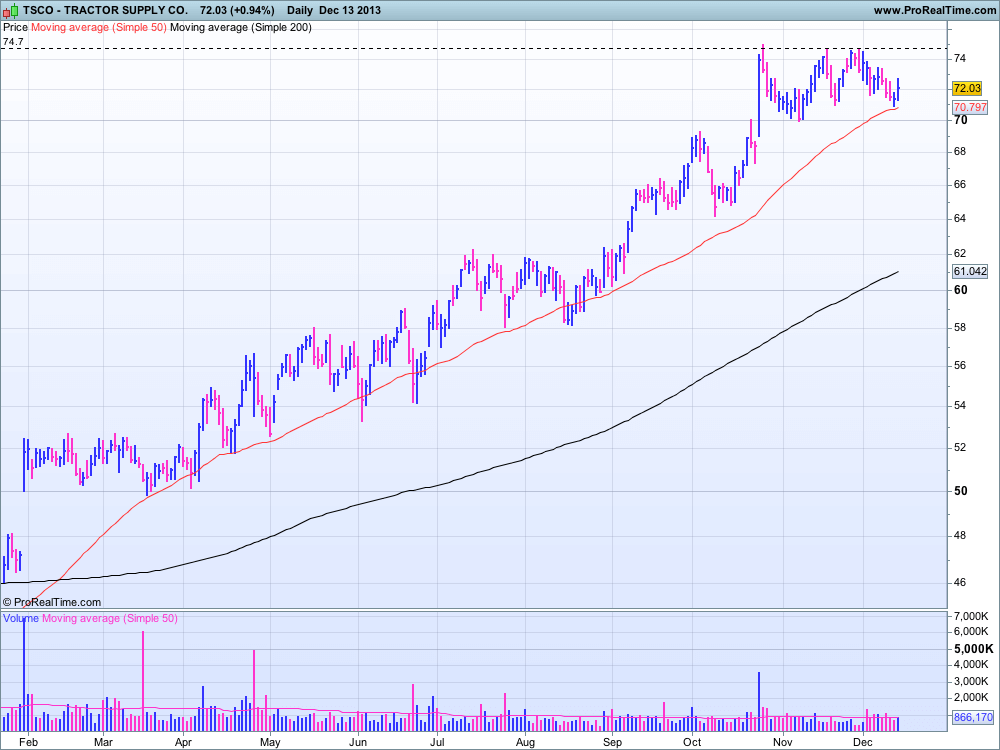Screen dimensions: 1000x750
Task: Select the Moving average (Simple 200) label
Action: (241, 27)
